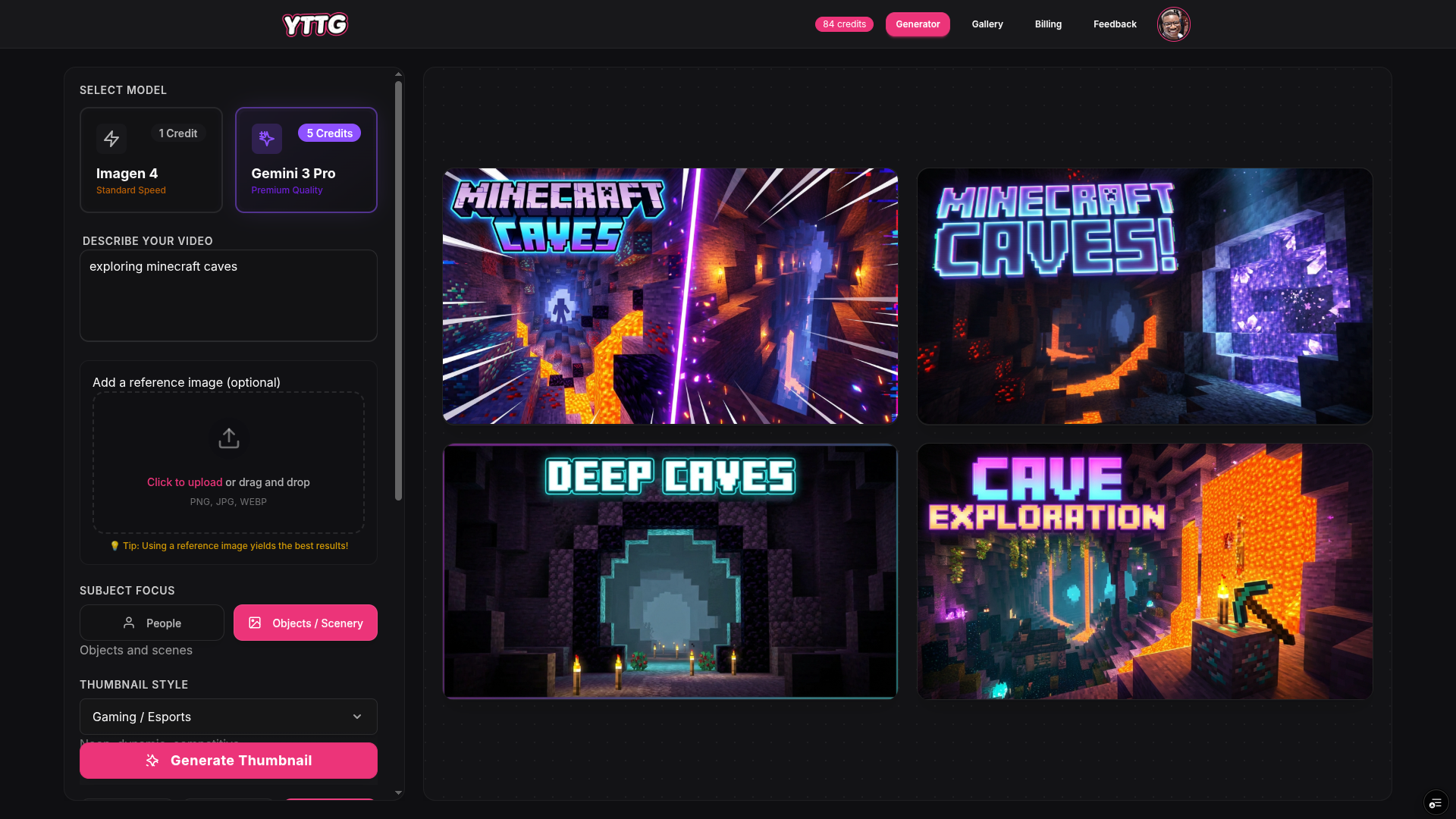Select the Gemini 3 Pro model card
Screen dimensions: 1456x819
click(306, 160)
